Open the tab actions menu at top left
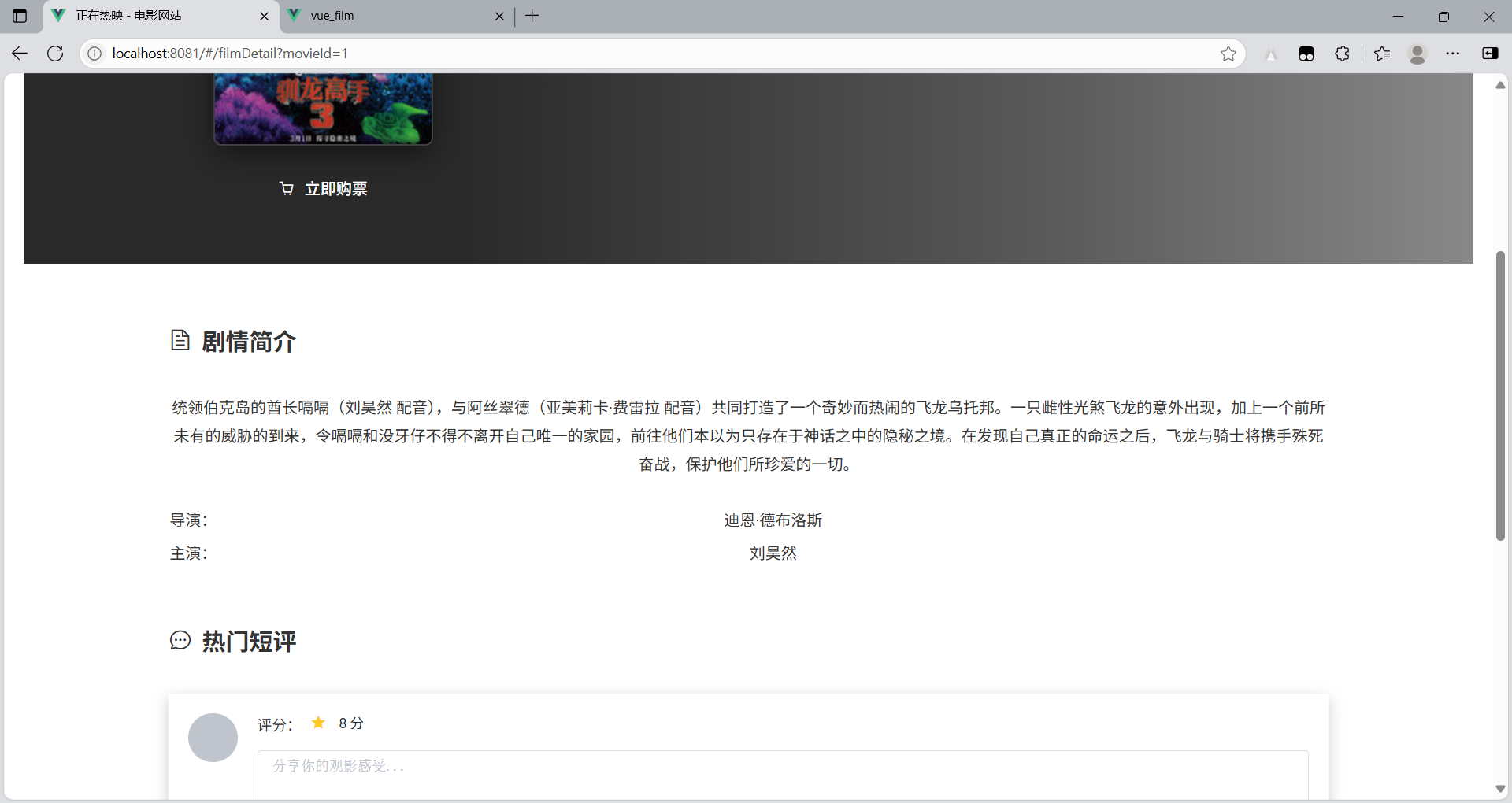The width and height of the screenshot is (1512, 803). click(20, 16)
